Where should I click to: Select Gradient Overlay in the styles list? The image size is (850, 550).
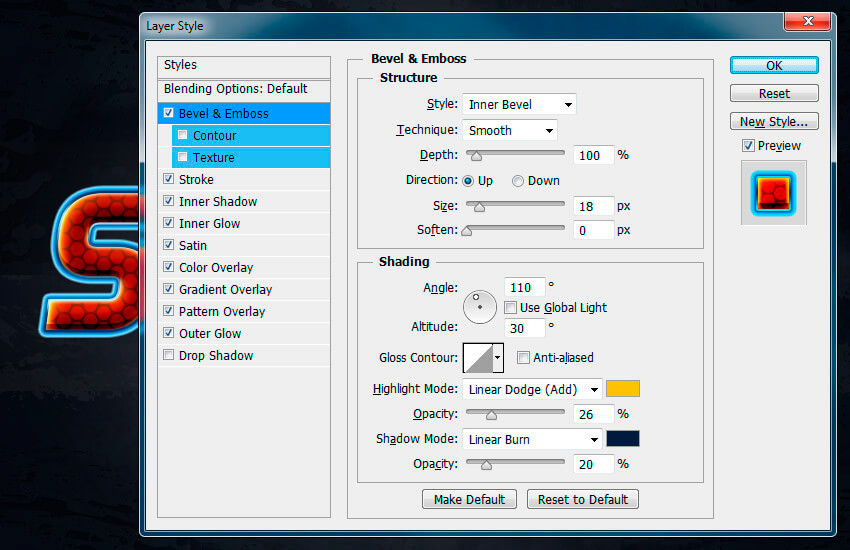pos(225,290)
